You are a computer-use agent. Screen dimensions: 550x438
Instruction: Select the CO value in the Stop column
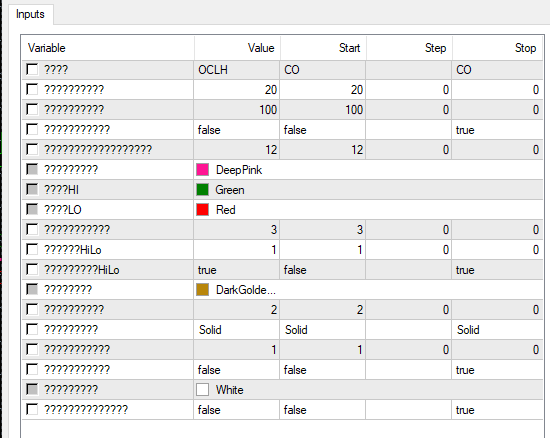click(x=497, y=70)
